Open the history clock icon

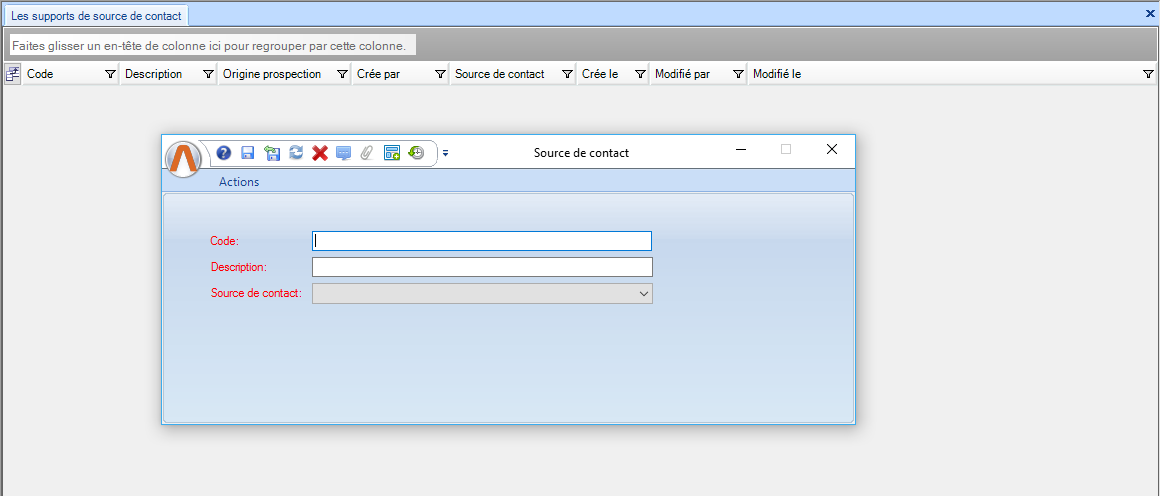coord(416,153)
